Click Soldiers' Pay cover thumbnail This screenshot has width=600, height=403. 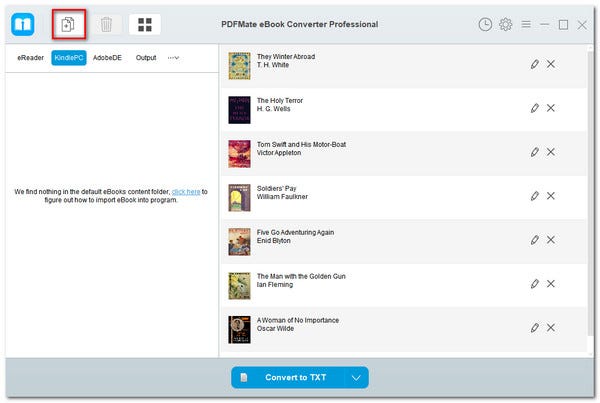point(240,198)
